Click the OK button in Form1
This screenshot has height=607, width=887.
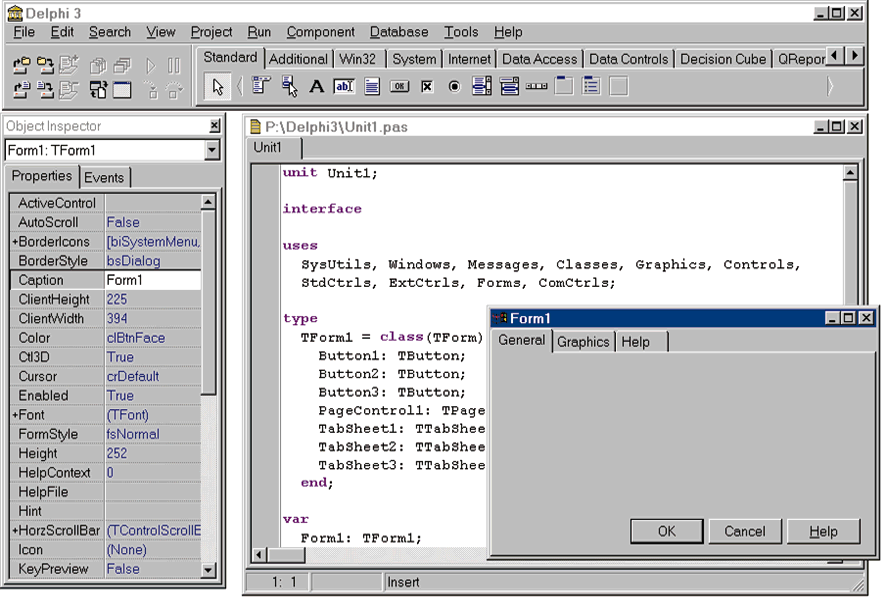click(x=666, y=531)
